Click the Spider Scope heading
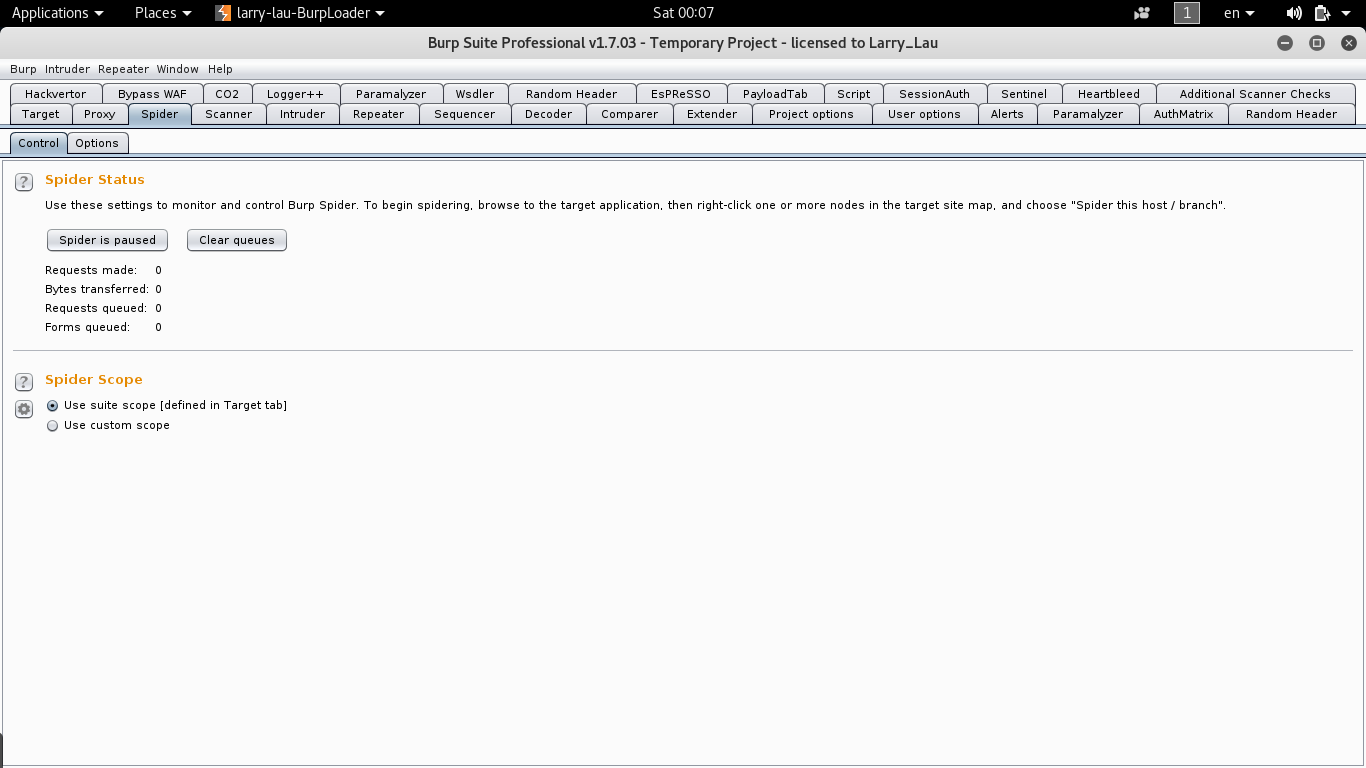Image resolution: width=1366 pixels, height=768 pixels. tap(94, 380)
